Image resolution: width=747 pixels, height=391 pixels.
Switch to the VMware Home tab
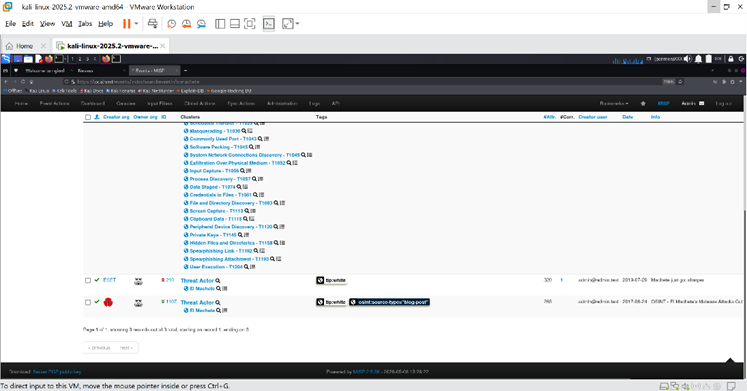pyautogui.click(x=24, y=46)
